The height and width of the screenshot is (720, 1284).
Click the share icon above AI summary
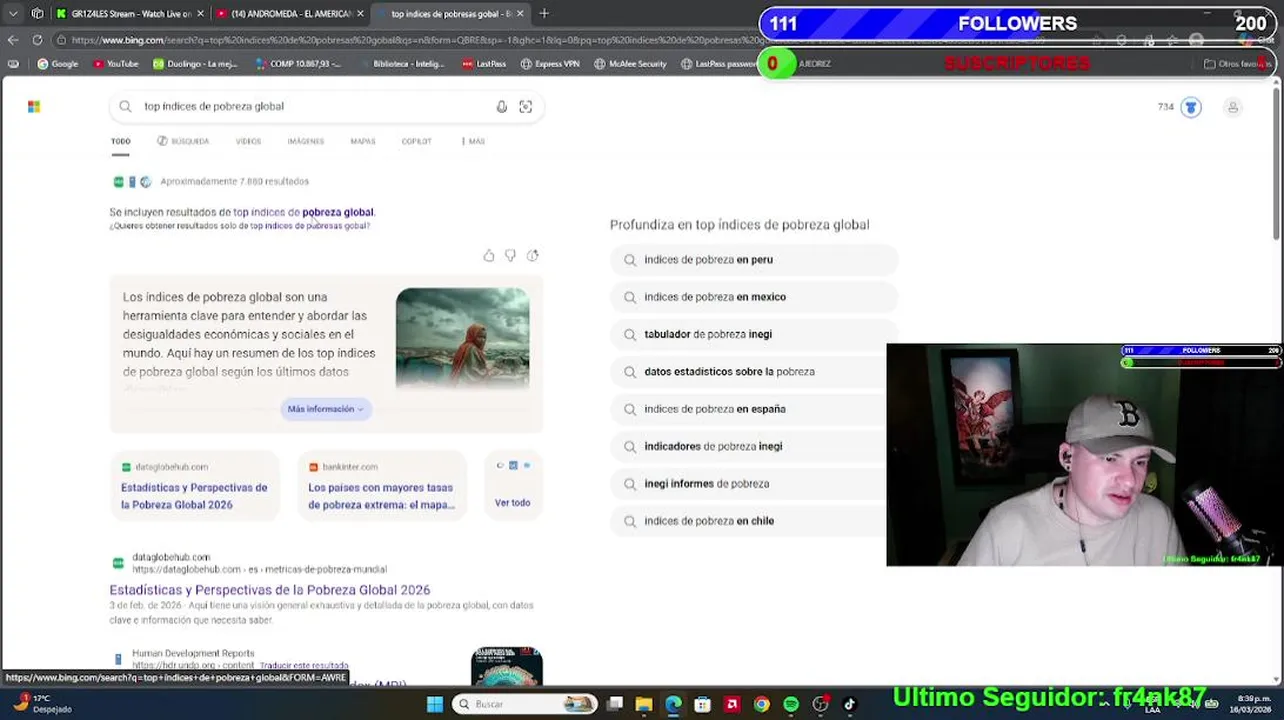tap(532, 256)
